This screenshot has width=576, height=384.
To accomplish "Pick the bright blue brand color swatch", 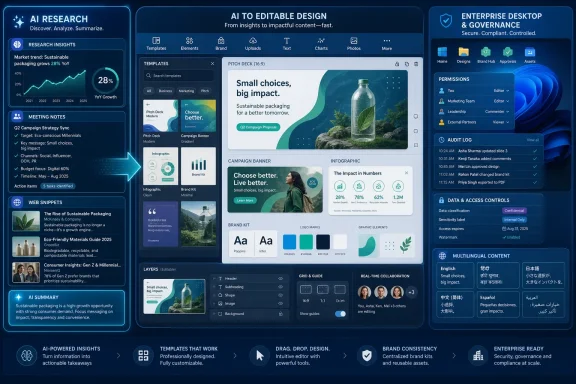I will (289, 242).
